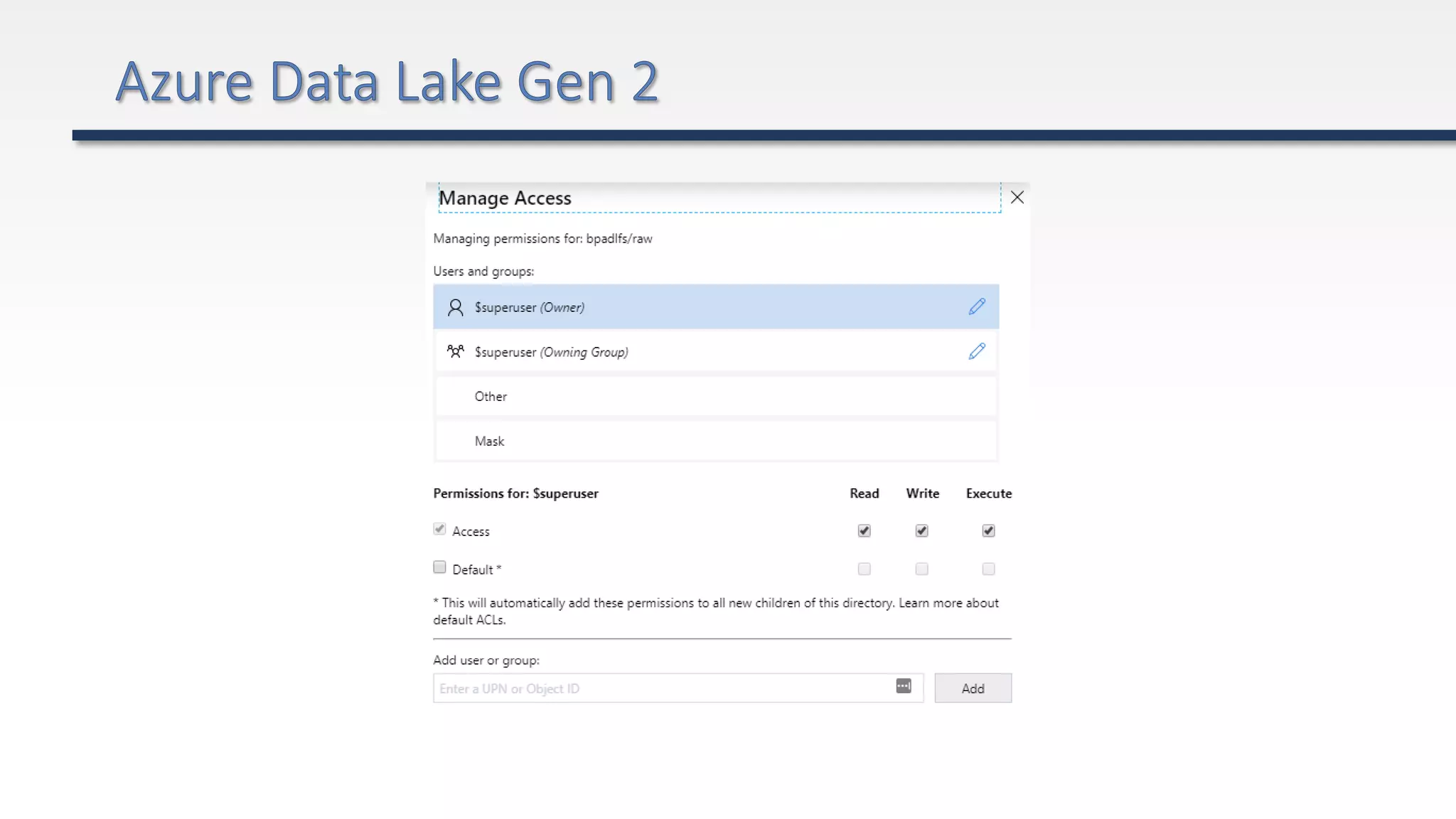The image size is (1456, 819).
Task: Edit the $superuser Owning Group pencil icon
Action: coord(977,351)
